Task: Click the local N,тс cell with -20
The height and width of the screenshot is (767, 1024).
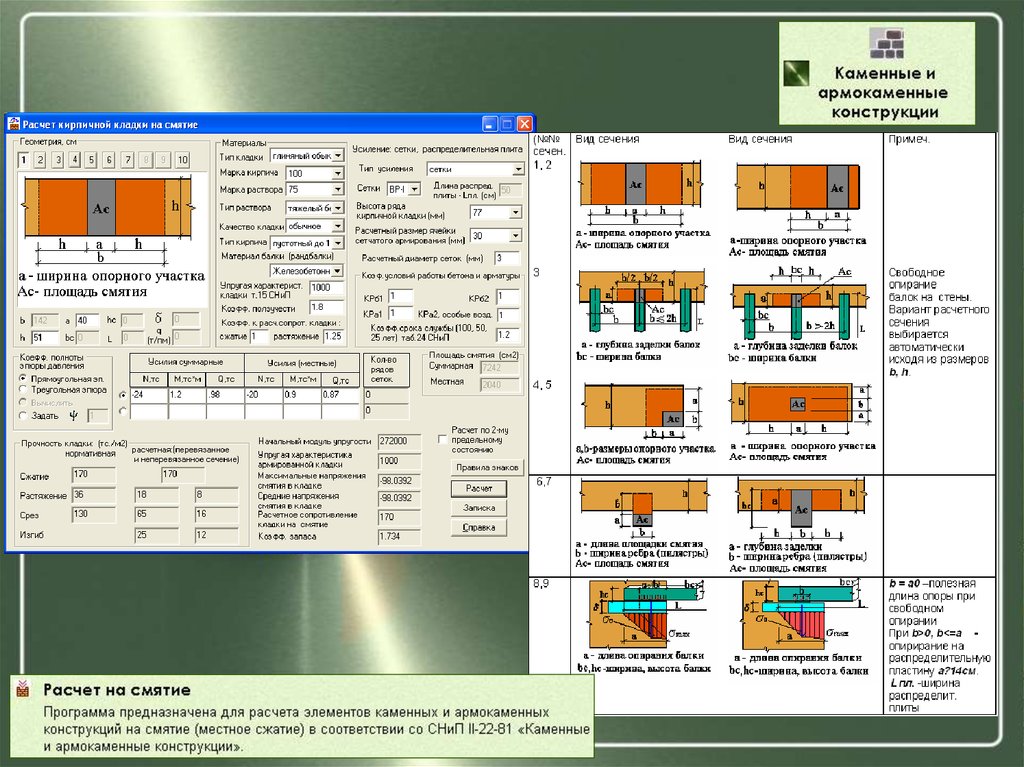Action: 264,395
